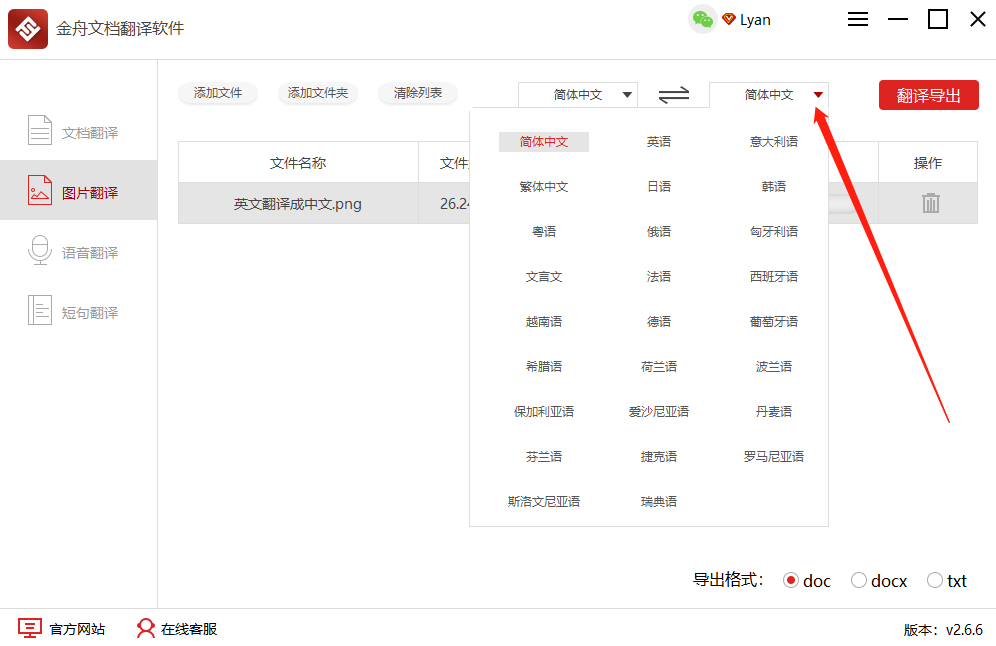Choose 葡萄牙语 from the language list
The width and height of the screenshot is (996, 646).
click(x=774, y=322)
